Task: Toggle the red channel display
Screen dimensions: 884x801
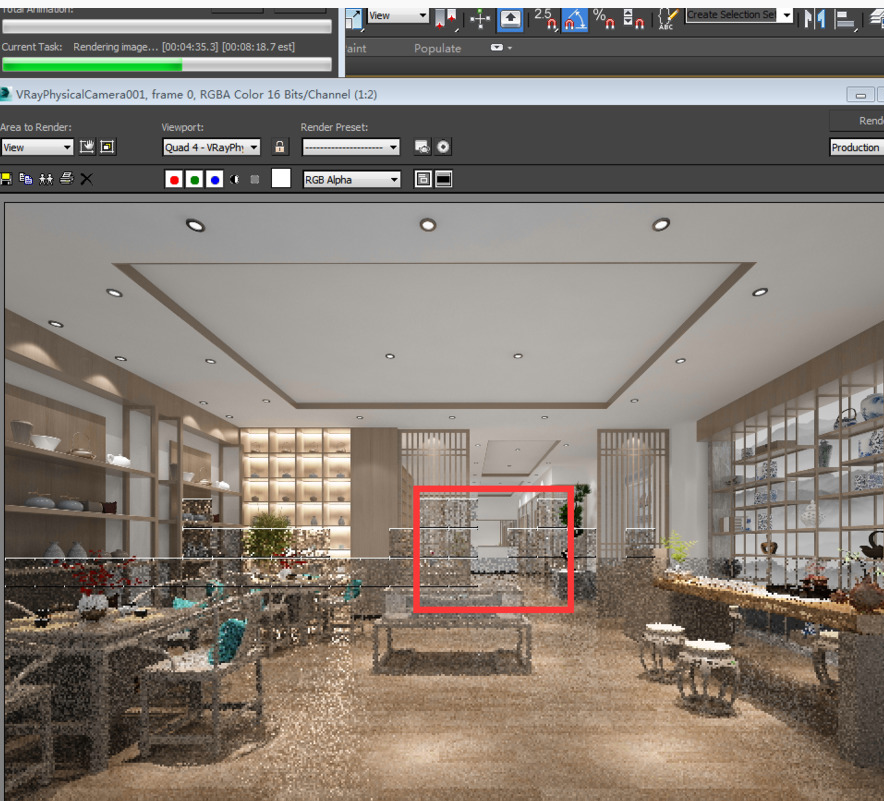Action: pos(174,179)
